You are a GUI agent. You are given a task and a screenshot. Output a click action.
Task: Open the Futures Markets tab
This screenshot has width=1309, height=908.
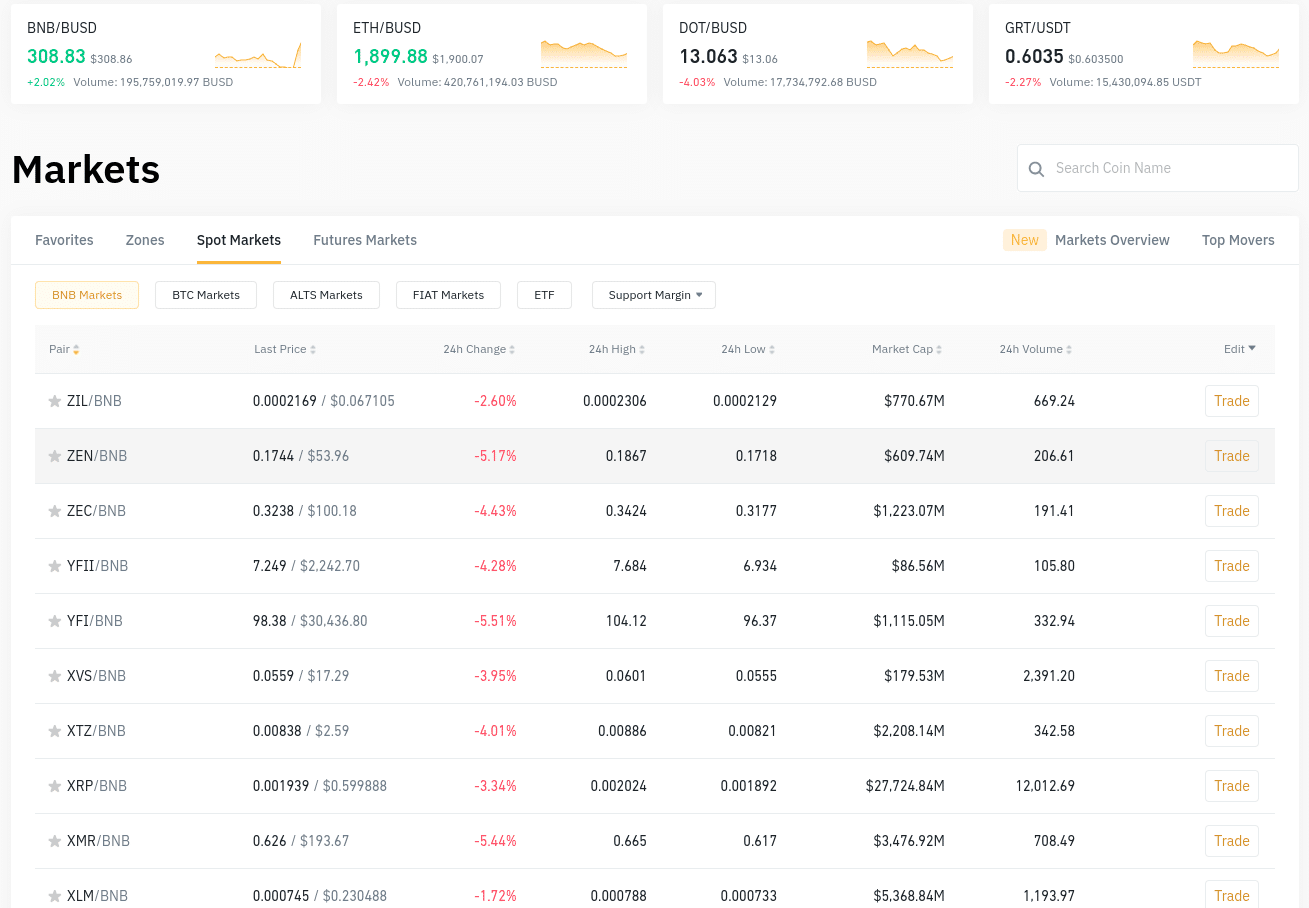pos(365,240)
